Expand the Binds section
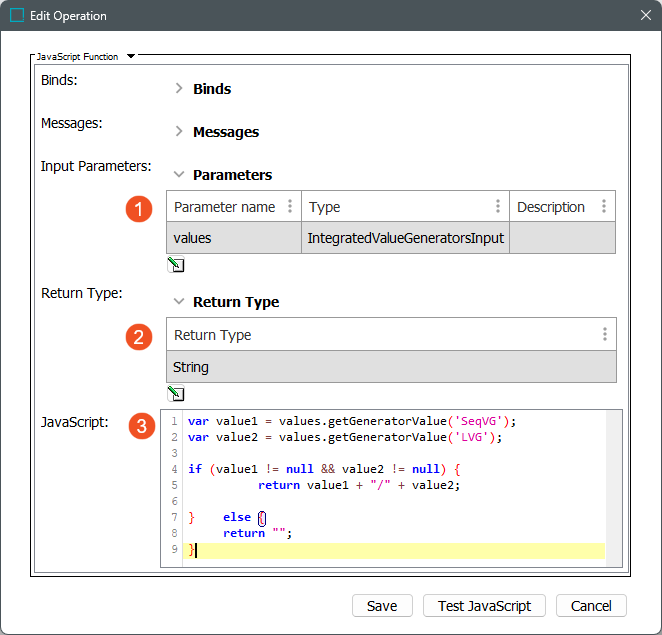 (179, 89)
